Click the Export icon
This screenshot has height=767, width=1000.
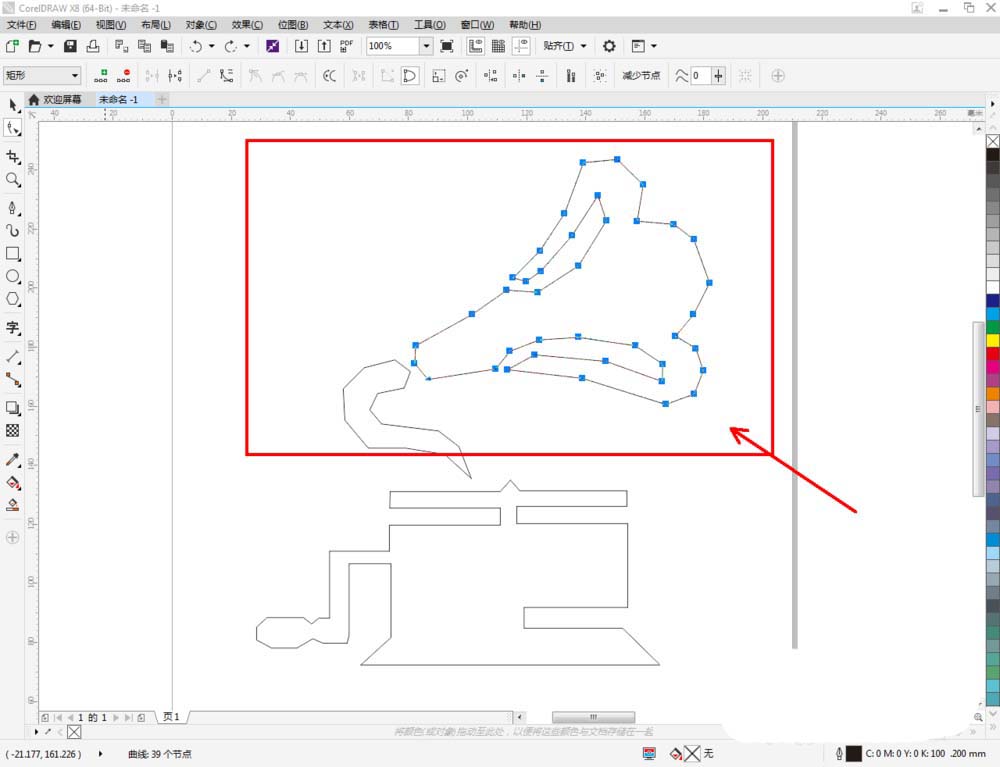(324, 46)
